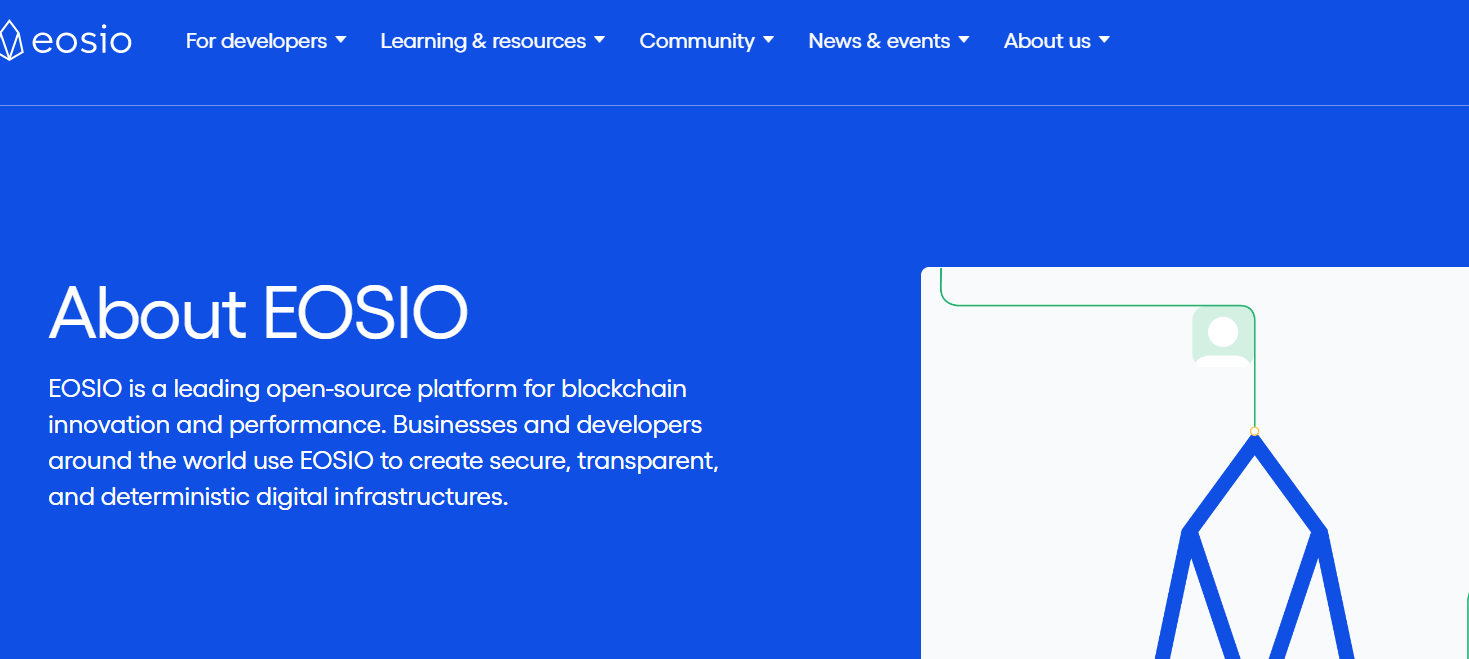Open the News & events dropdown
Viewport: 1469px width, 659px height.
coord(964,40)
